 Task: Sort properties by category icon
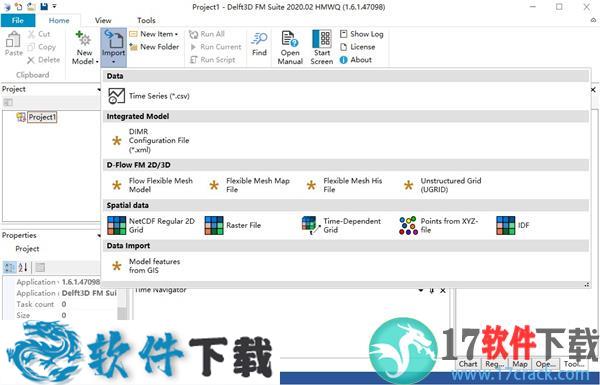(9, 267)
